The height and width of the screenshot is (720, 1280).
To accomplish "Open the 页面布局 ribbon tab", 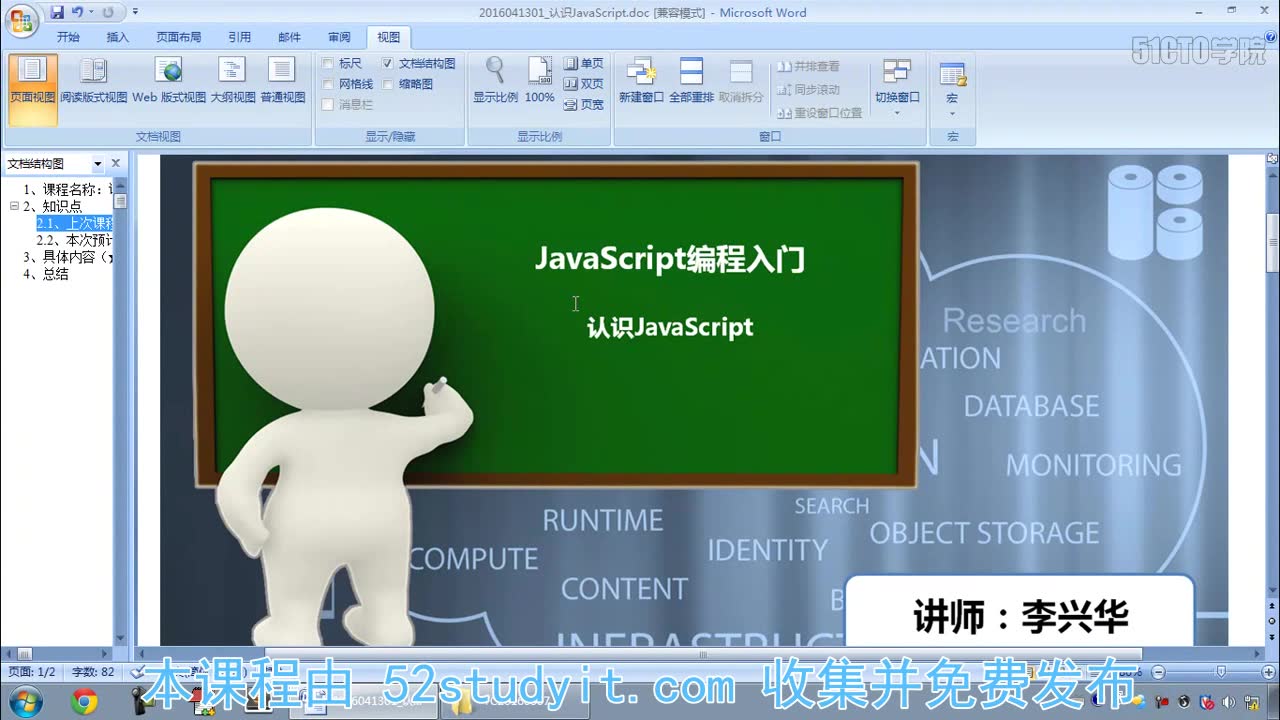I will [178, 37].
